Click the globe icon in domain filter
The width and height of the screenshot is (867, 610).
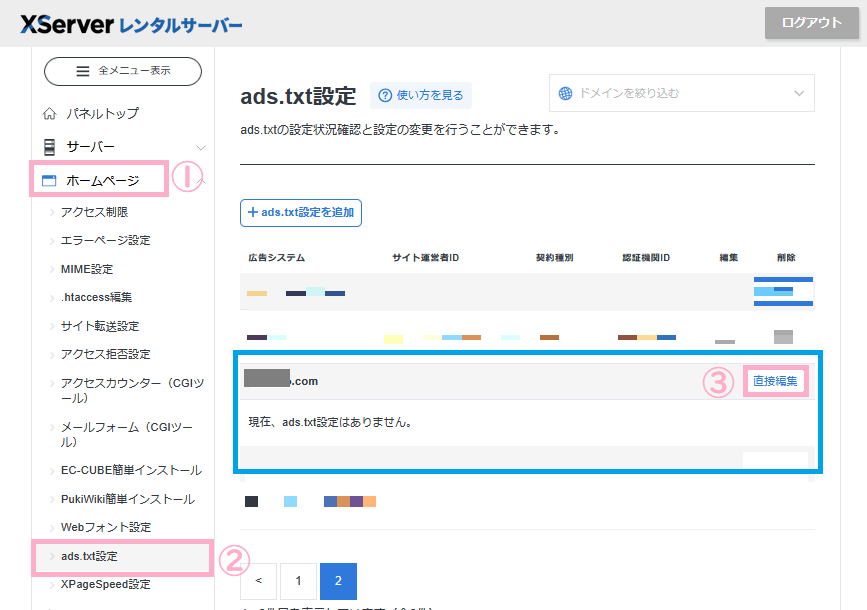(x=566, y=93)
